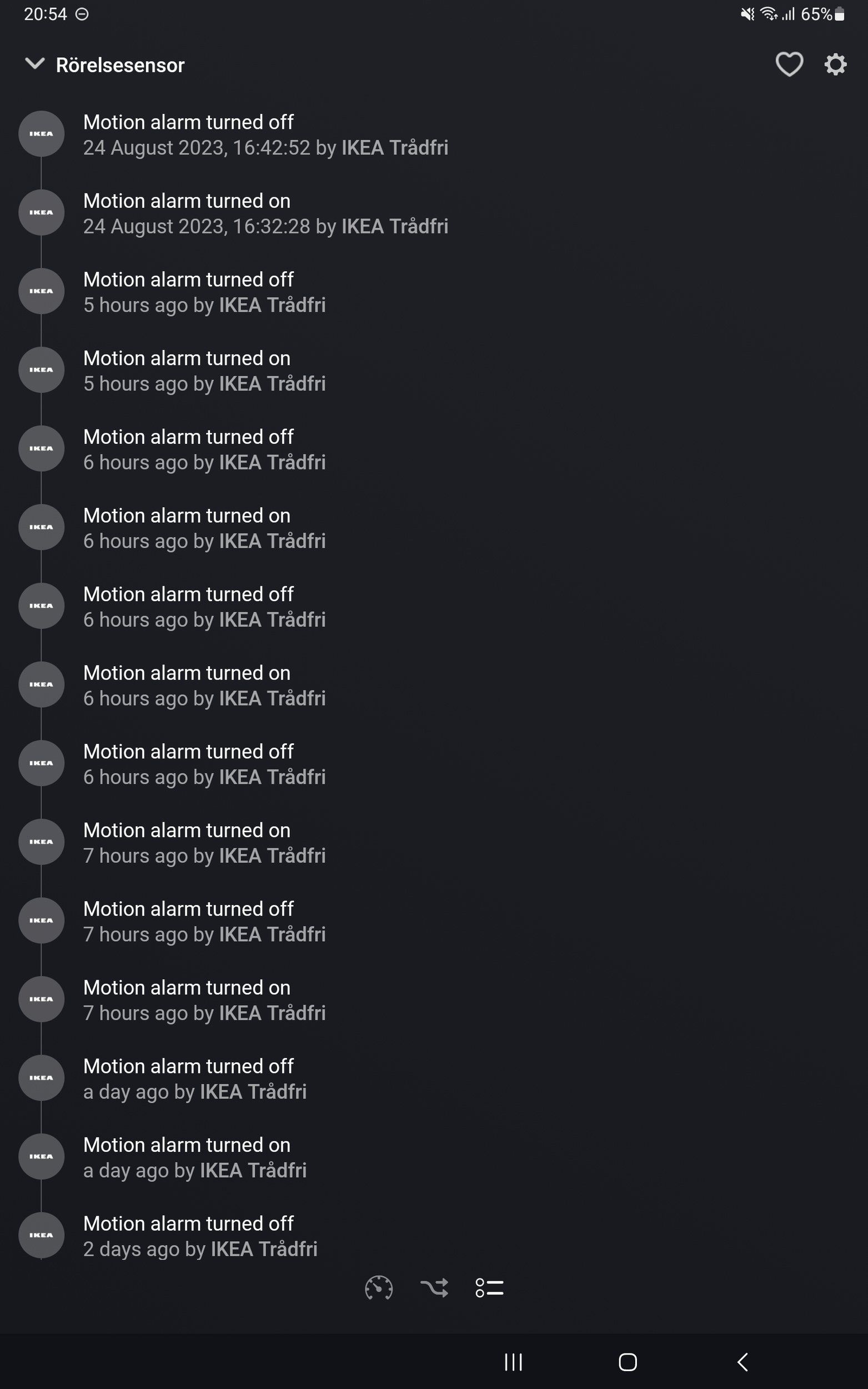Tap IKEA Trådfri link in 2 days ago entry
Image resolution: width=868 pixels, height=1389 pixels.
click(x=264, y=1249)
